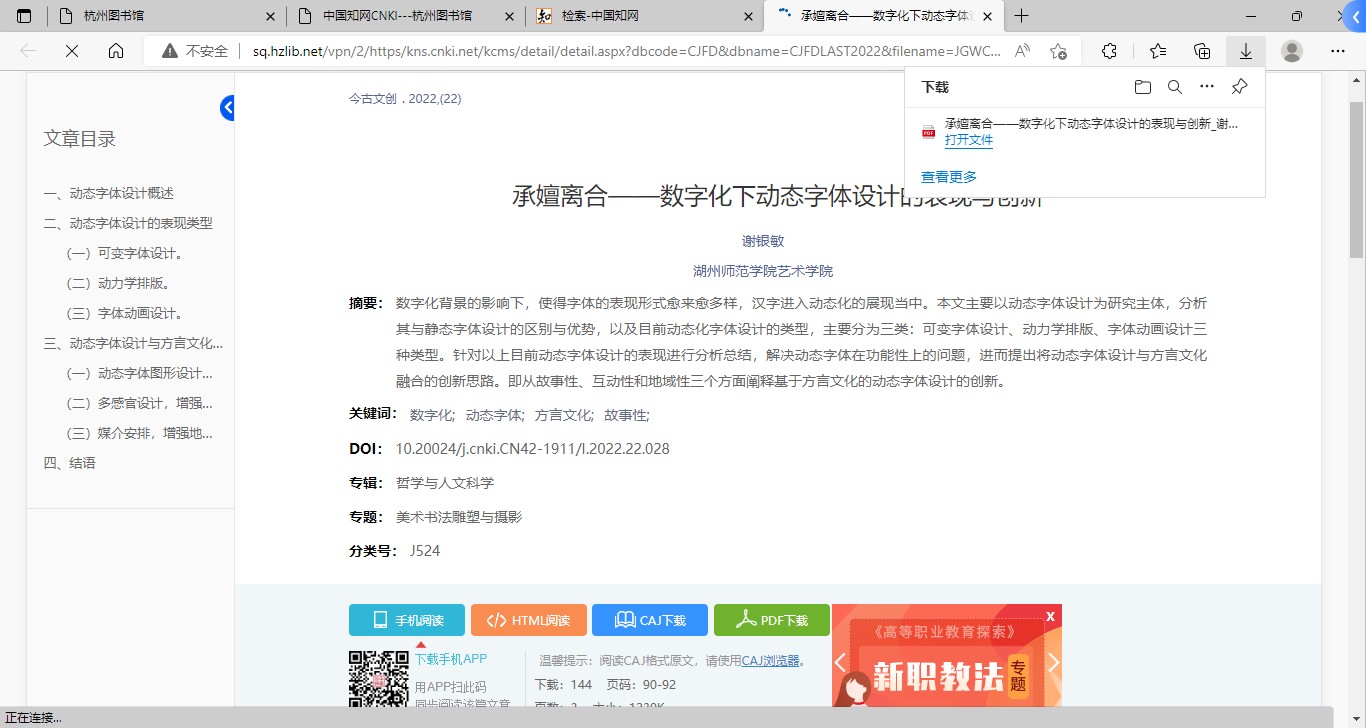Click the 下载手机APP link
1366x728 pixels.
pyautogui.click(x=451, y=659)
